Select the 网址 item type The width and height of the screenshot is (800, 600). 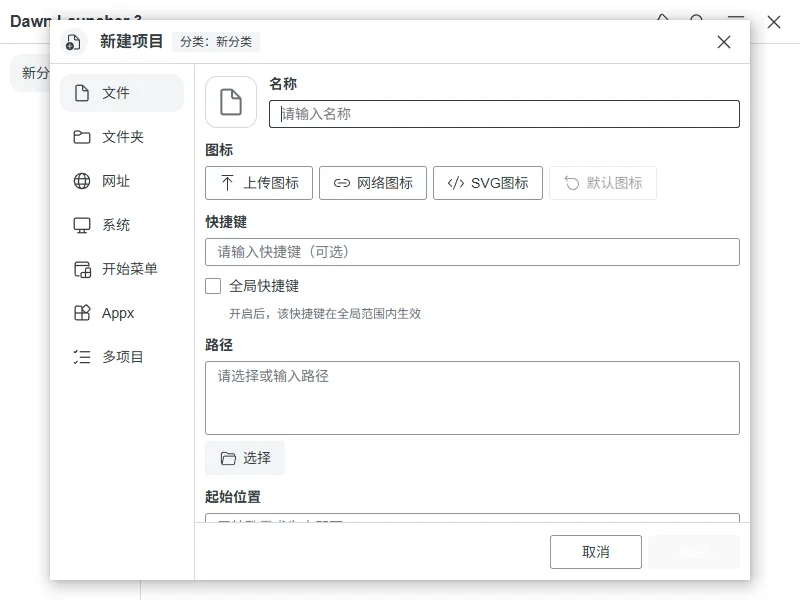click(x=122, y=181)
